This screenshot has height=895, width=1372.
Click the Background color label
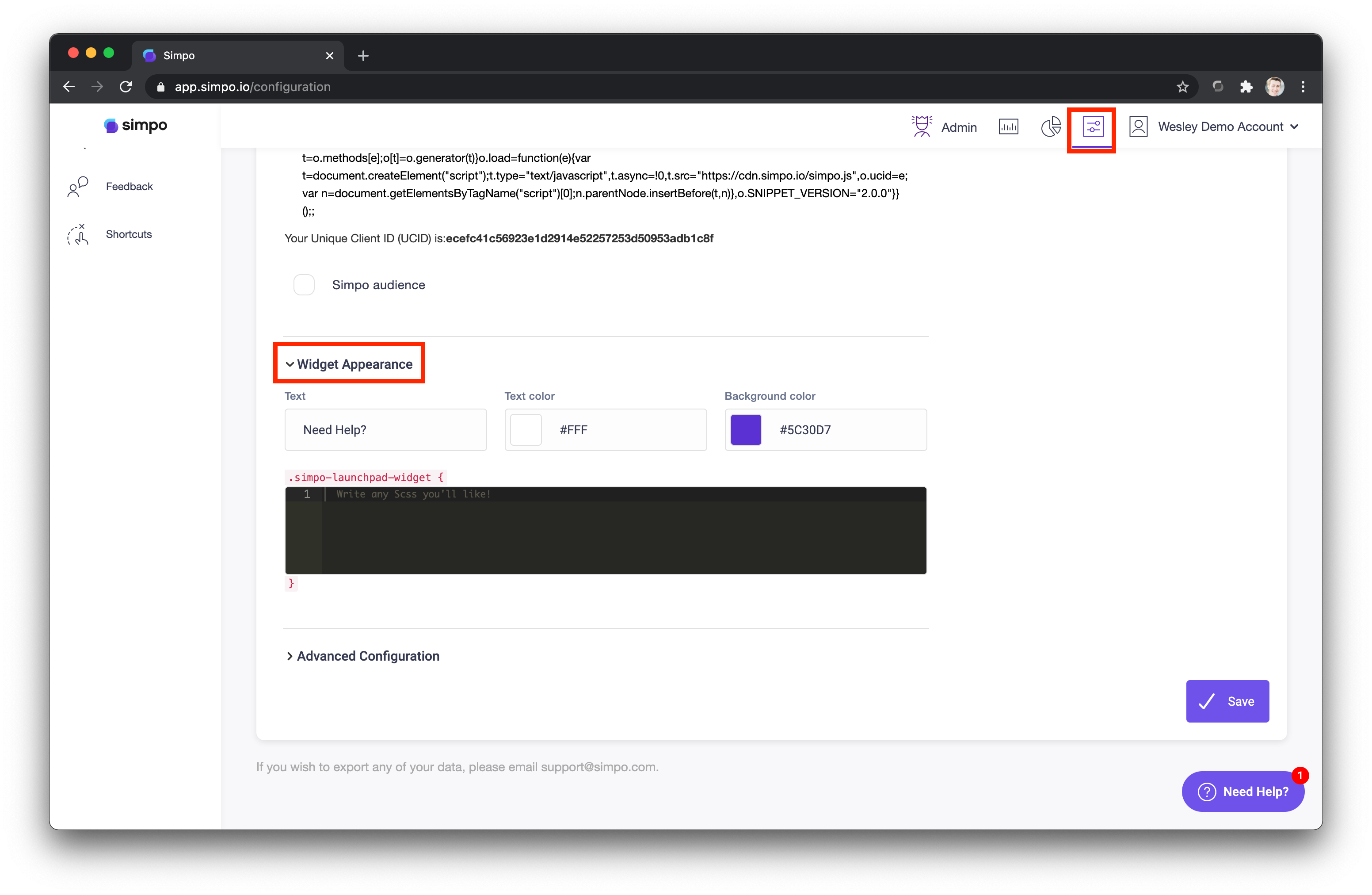pos(770,396)
